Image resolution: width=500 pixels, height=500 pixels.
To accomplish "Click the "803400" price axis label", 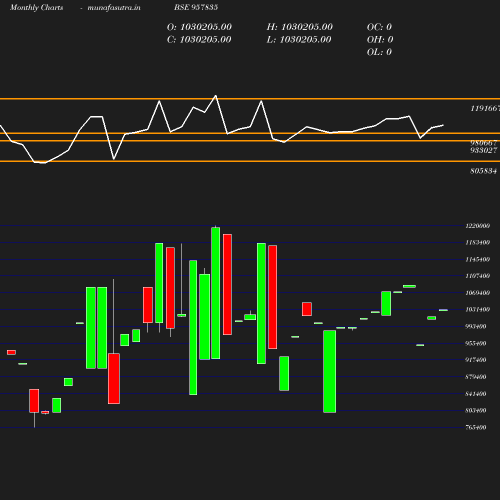I will pyautogui.click(x=476, y=410).
